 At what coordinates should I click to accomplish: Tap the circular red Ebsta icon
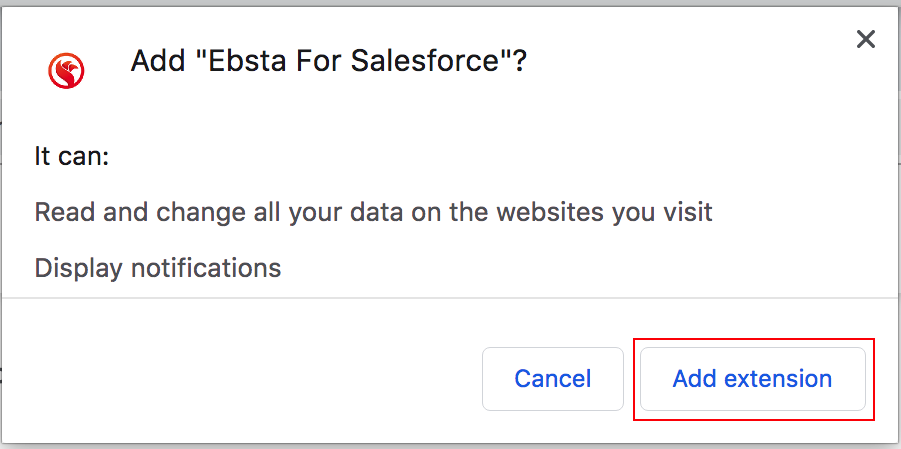pyautogui.click(x=67, y=70)
